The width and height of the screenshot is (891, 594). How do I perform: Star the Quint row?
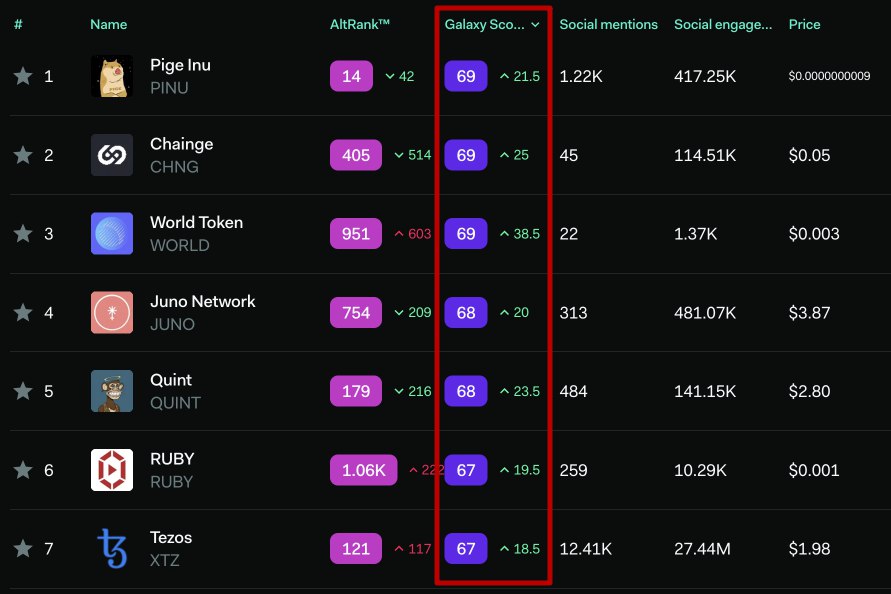coord(23,391)
